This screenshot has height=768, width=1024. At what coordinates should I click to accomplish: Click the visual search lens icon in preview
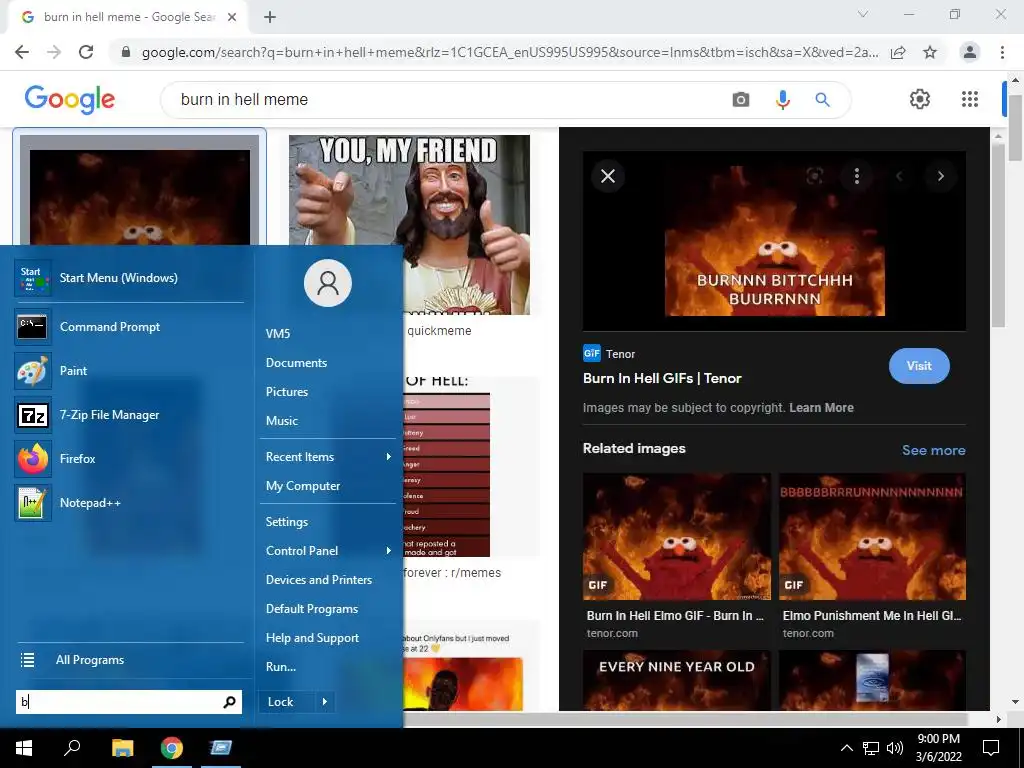pos(814,176)
